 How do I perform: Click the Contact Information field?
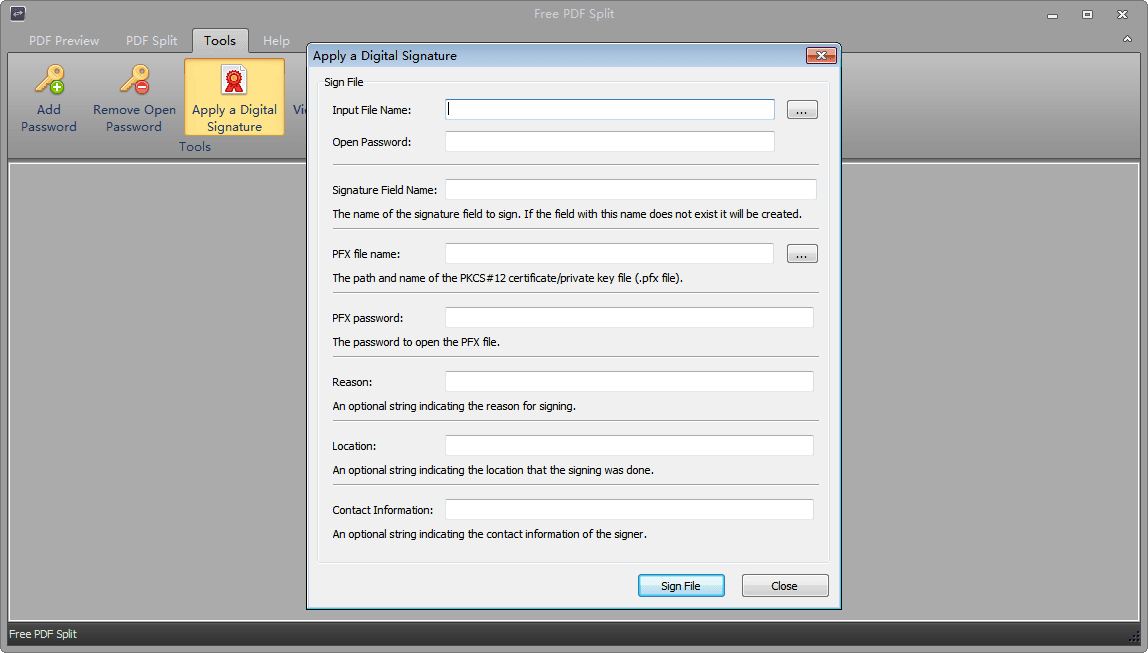[630, 510]
